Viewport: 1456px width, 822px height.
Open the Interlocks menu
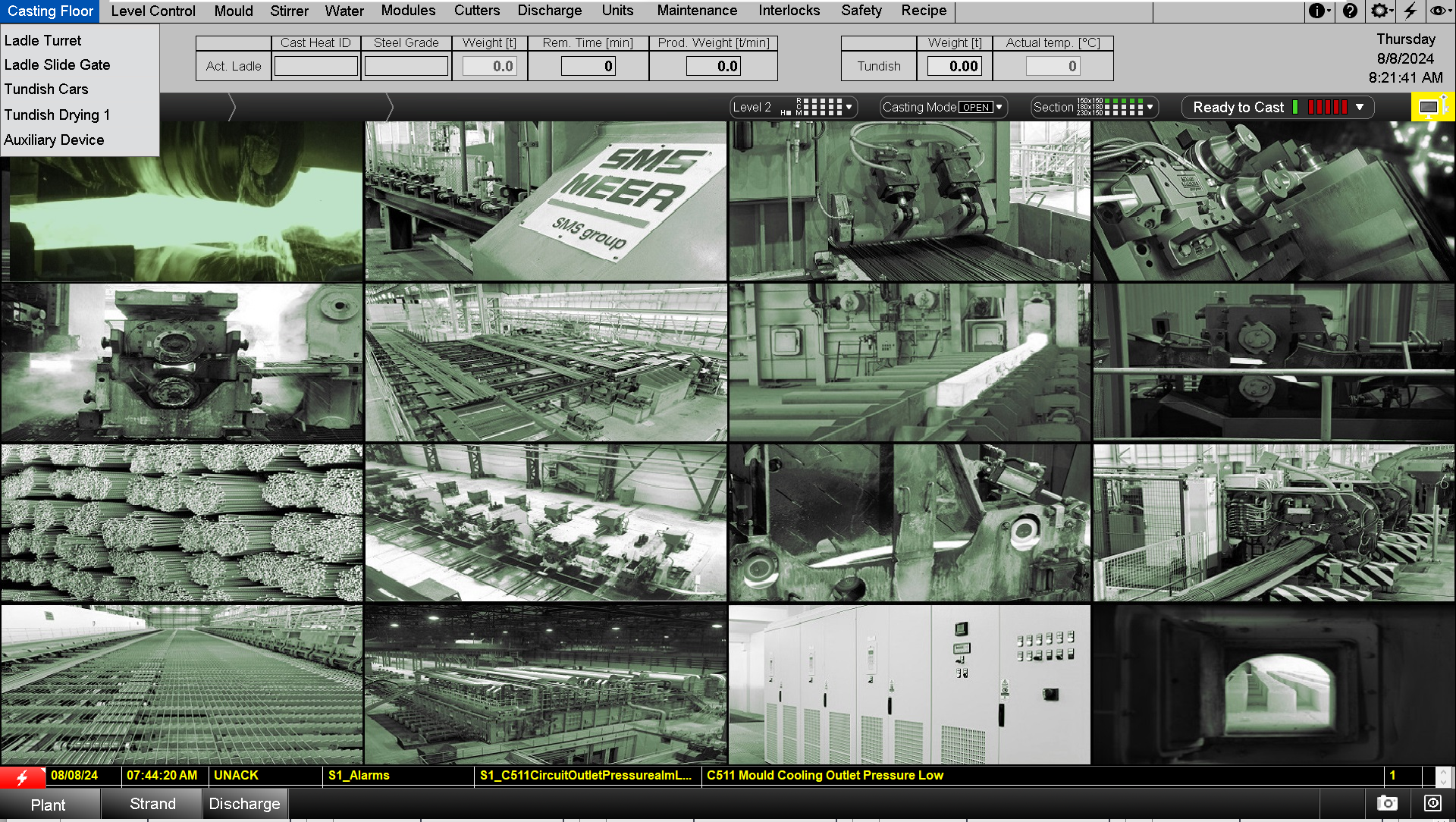pos(789,11)
